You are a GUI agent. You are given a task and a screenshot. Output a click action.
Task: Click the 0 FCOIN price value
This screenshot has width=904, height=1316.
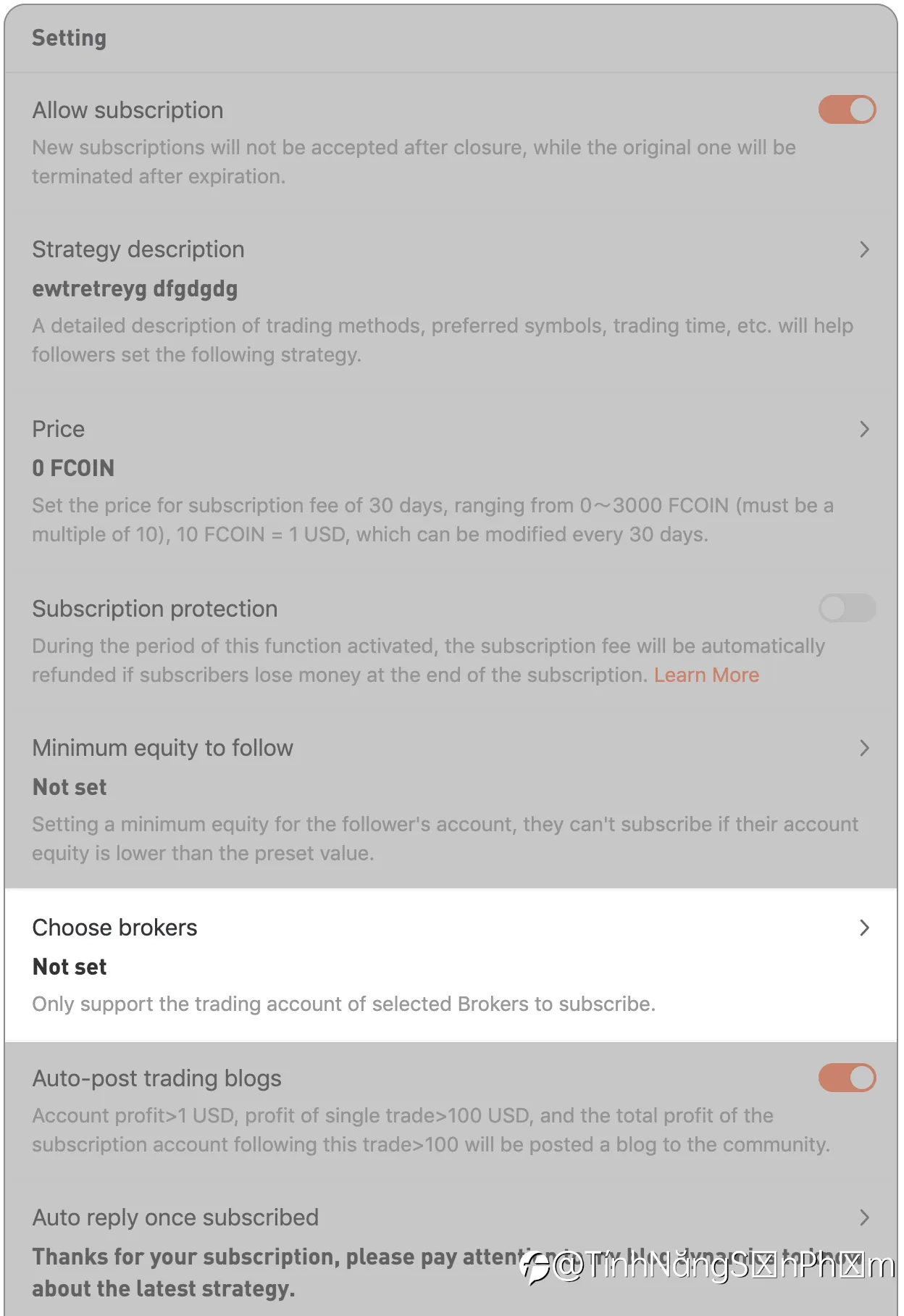point(73,468)
